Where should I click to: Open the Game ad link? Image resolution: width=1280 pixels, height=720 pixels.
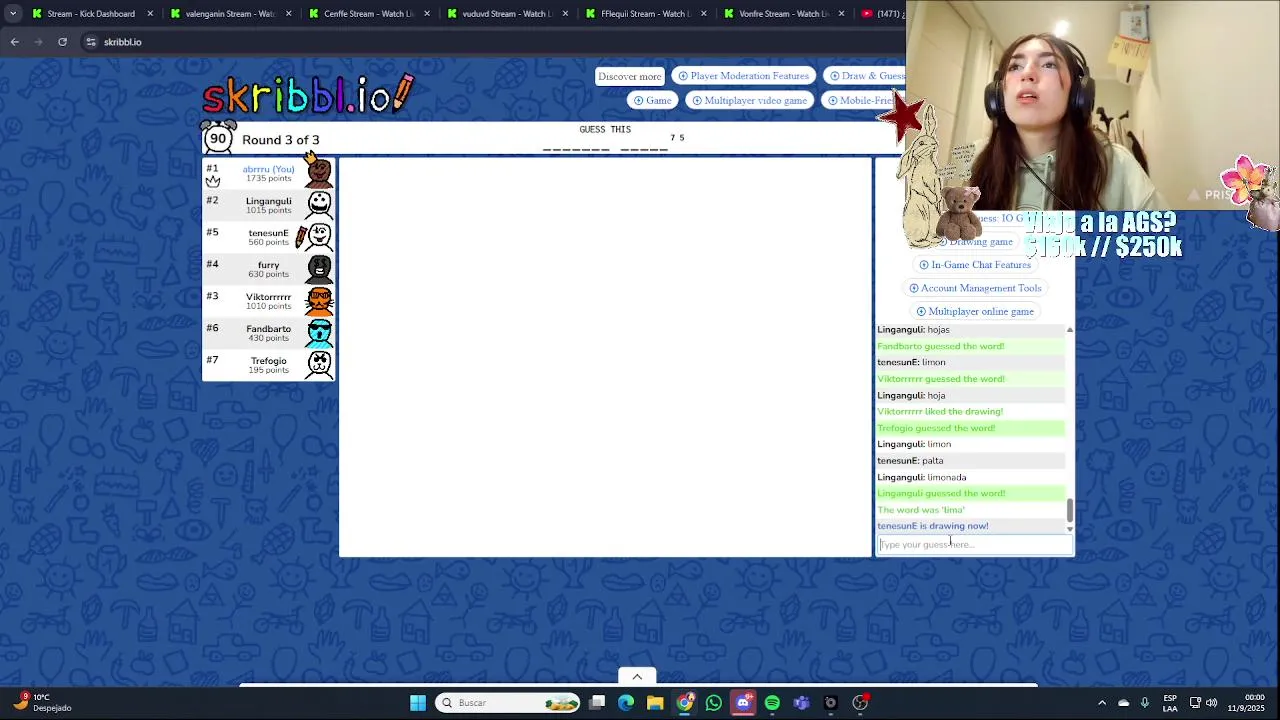coord(652,100)
